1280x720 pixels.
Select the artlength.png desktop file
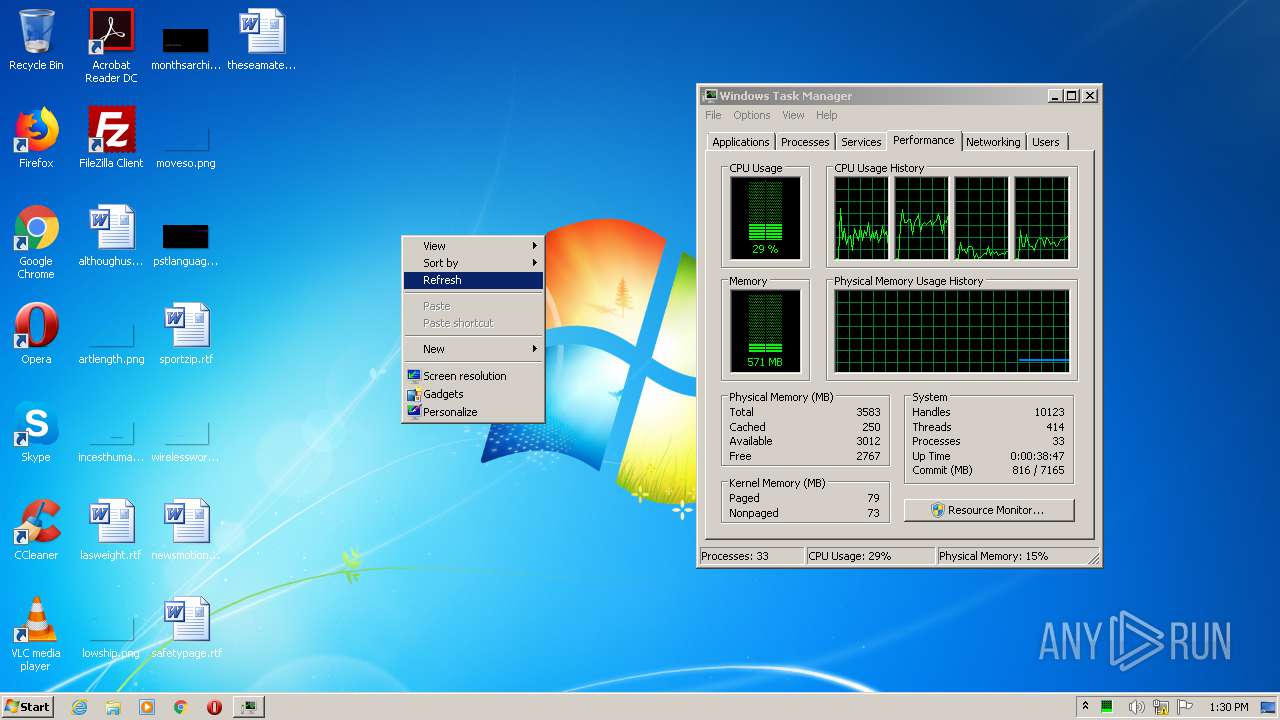[111, 340]
